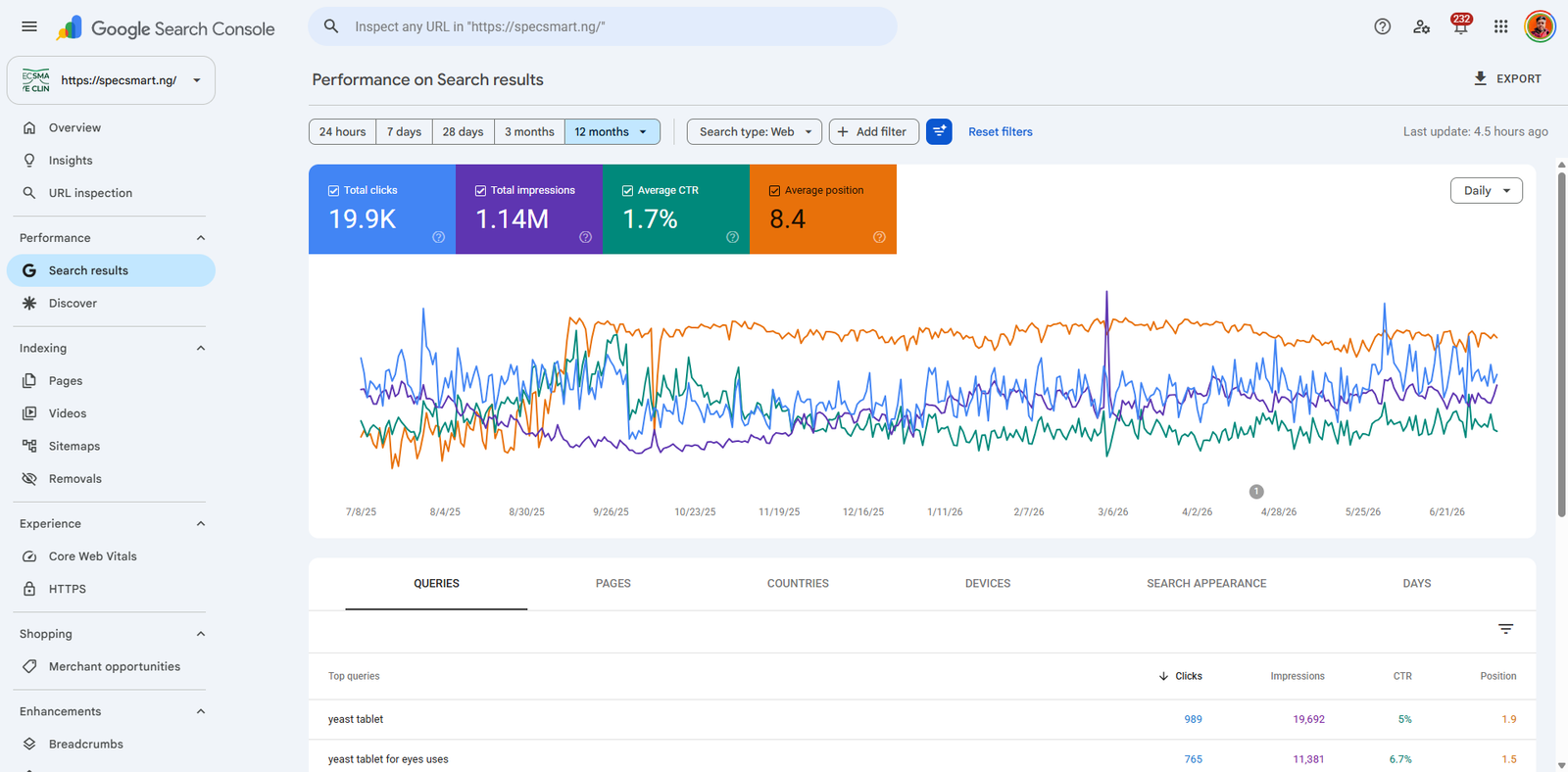Click the Reset filters link
Screen dimensions: 1568x772
(1000, 131)
